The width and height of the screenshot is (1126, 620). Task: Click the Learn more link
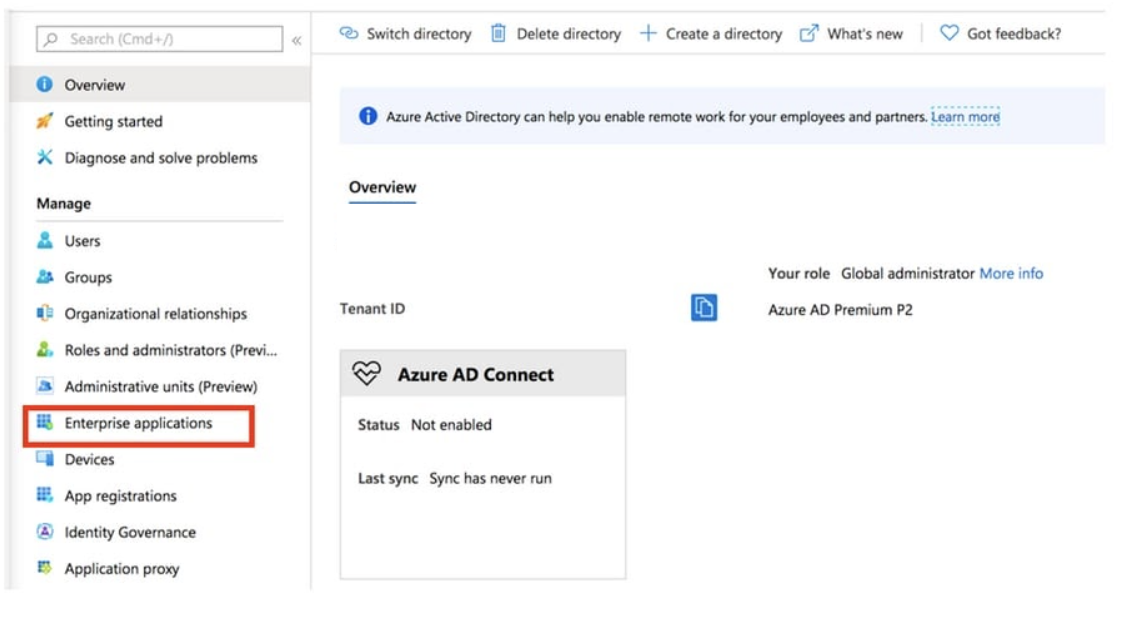(965, 117)
